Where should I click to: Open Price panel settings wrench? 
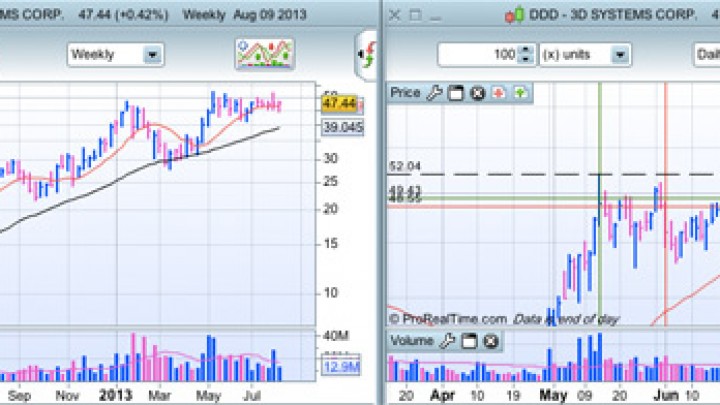(434, 93)
